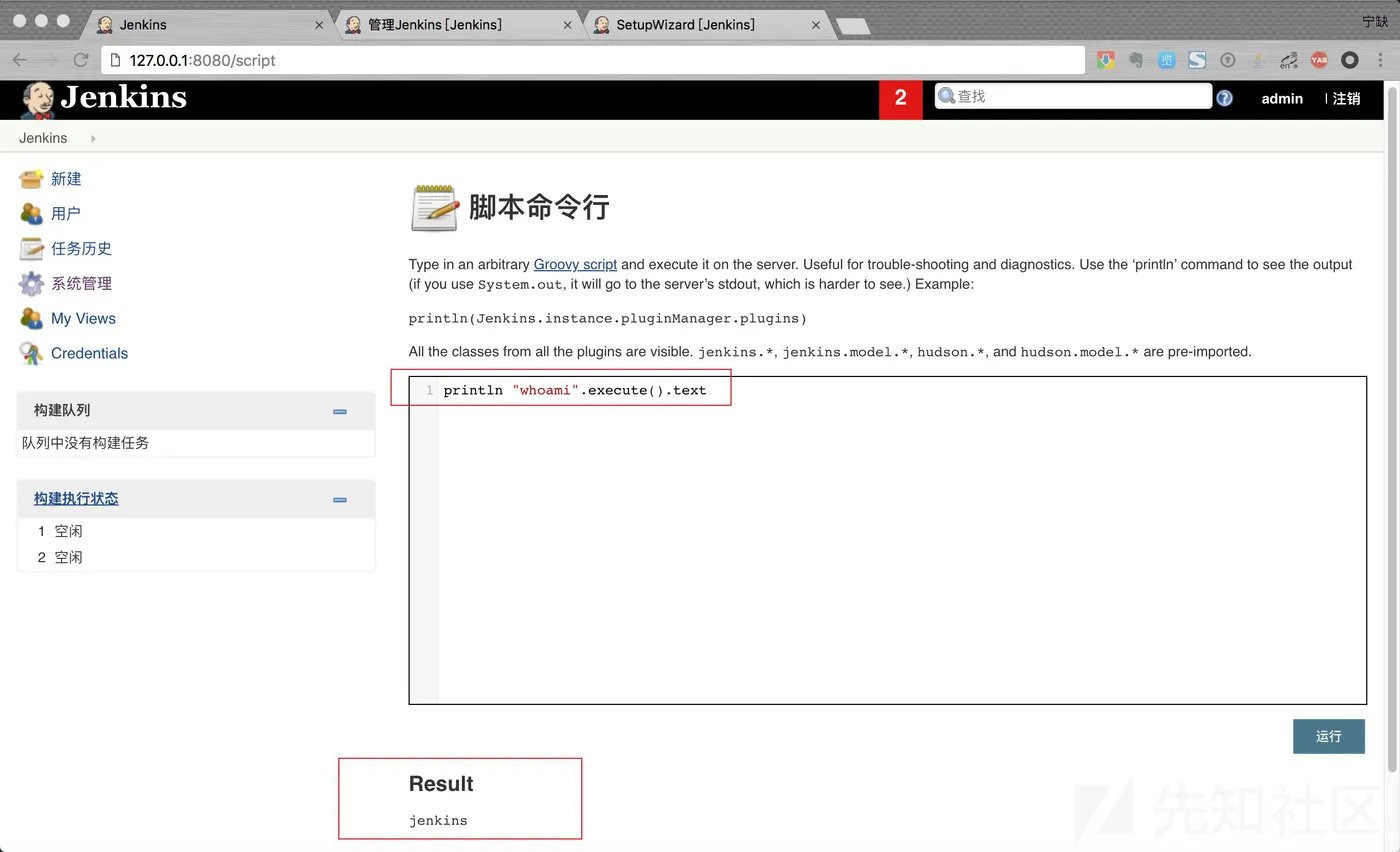Click the jenkins result output text
The height and width of the screenshot is (852, 1400).
[x=438, y=821]
